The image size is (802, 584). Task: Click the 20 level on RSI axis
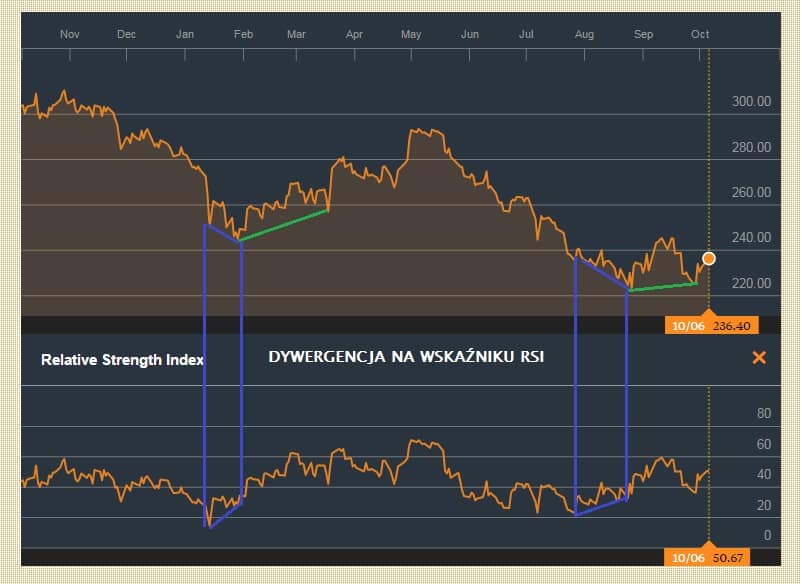(764, 505)
